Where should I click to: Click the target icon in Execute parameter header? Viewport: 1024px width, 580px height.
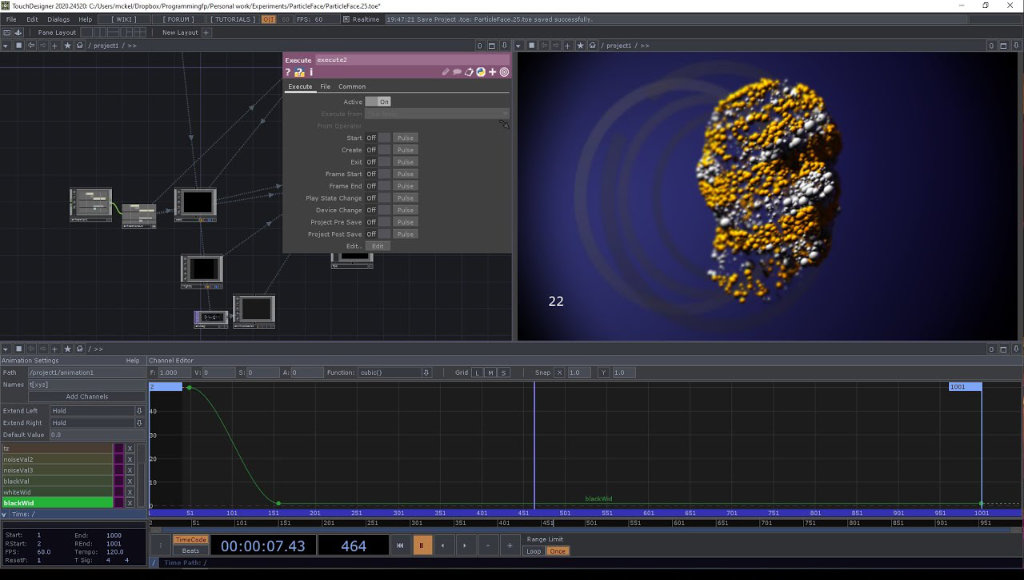[504, 72]
